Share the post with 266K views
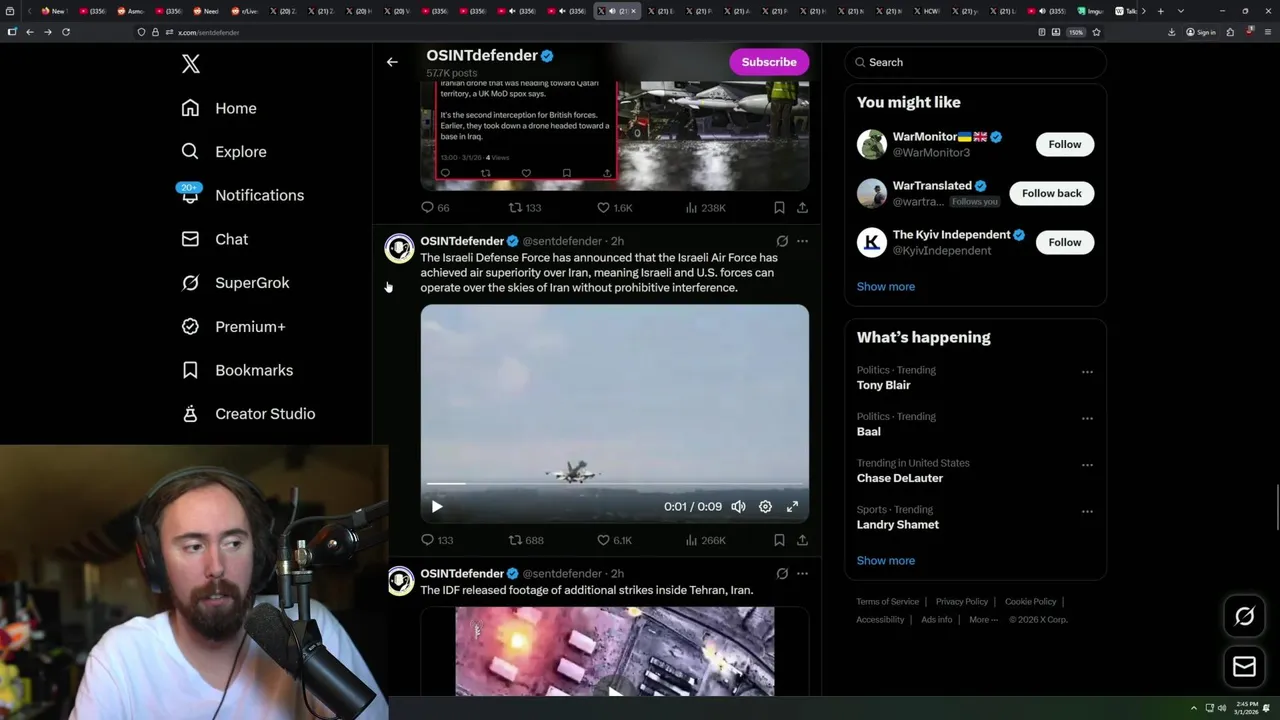1280x720 pixels. (802, 540)
